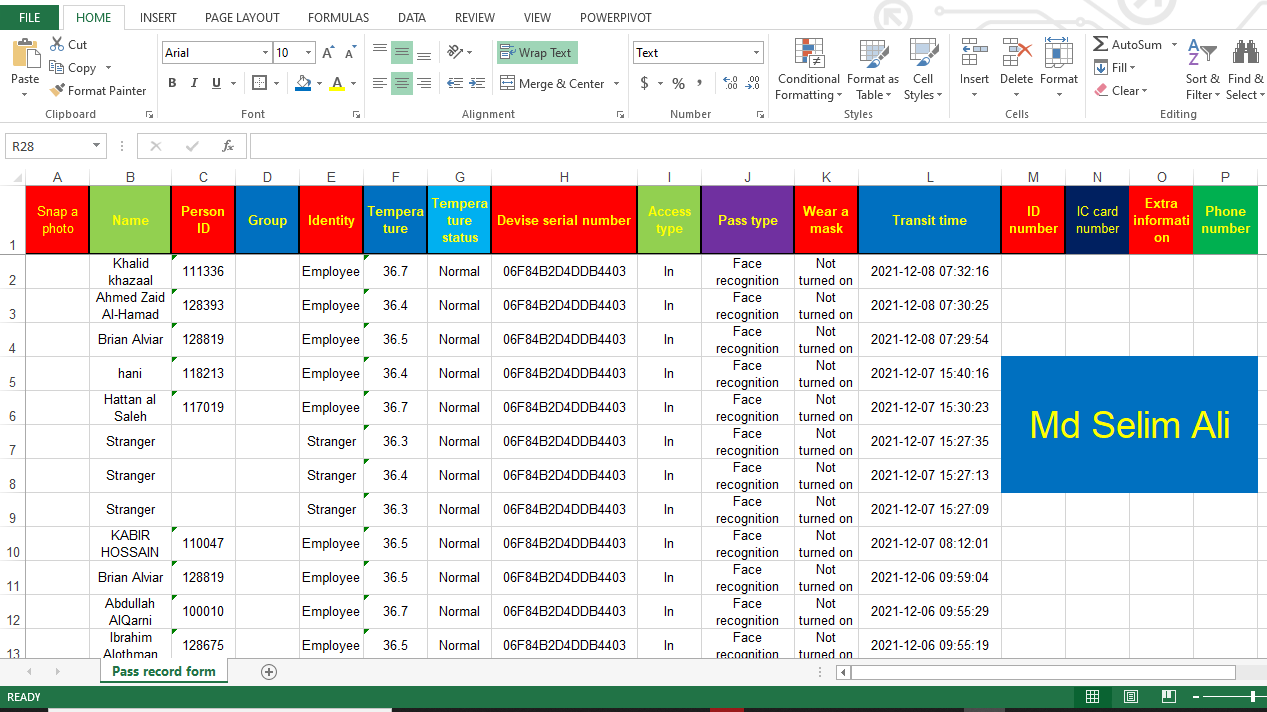The image size is (1267, 712).
Task: Open the FILE backstage button
Action: [x=30, y=18]
